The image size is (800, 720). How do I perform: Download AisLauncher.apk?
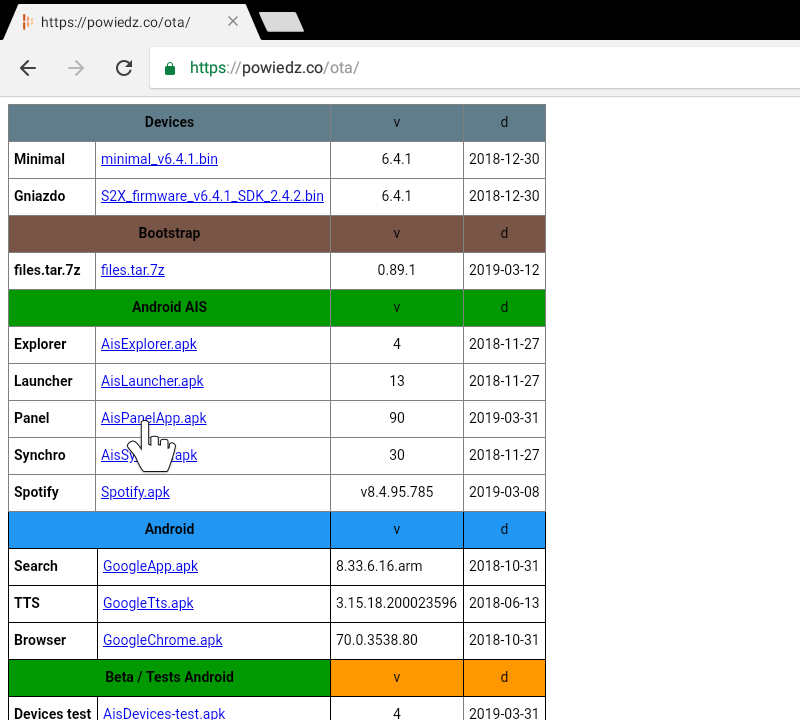(x=152, y=381)
